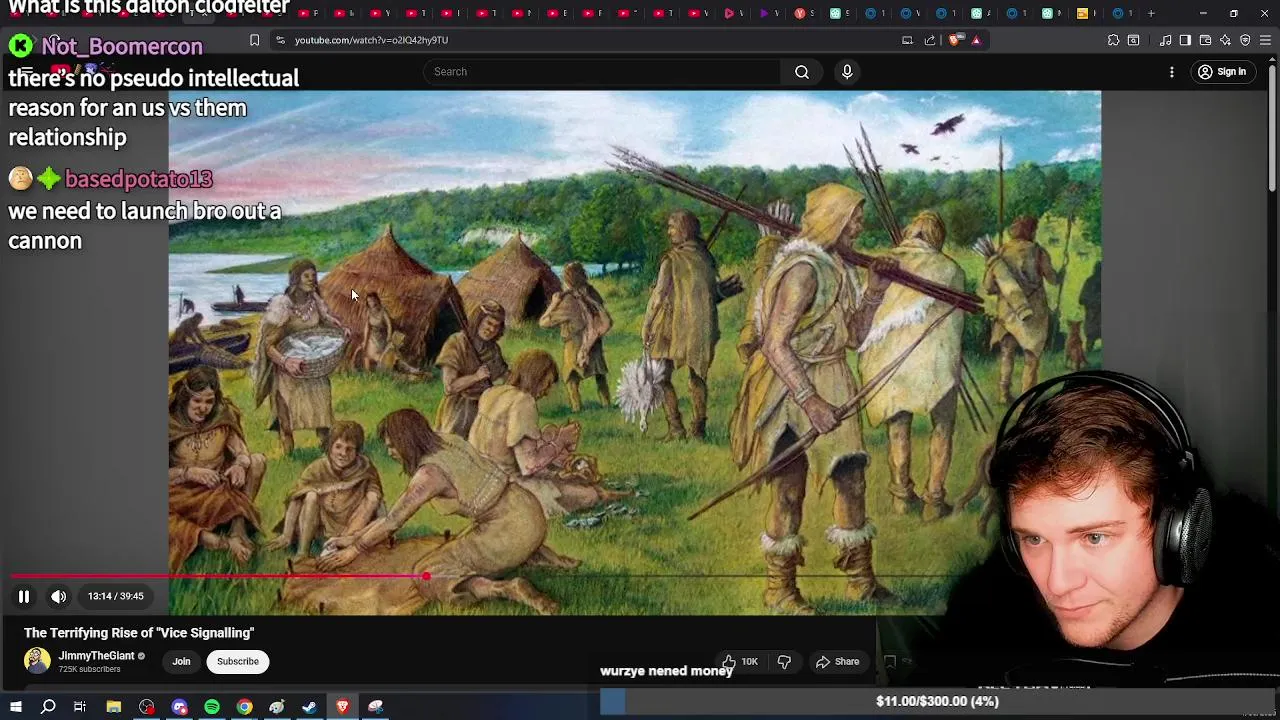
Task: Select the yellow-icon browser tab
Action: point(1082,13)
